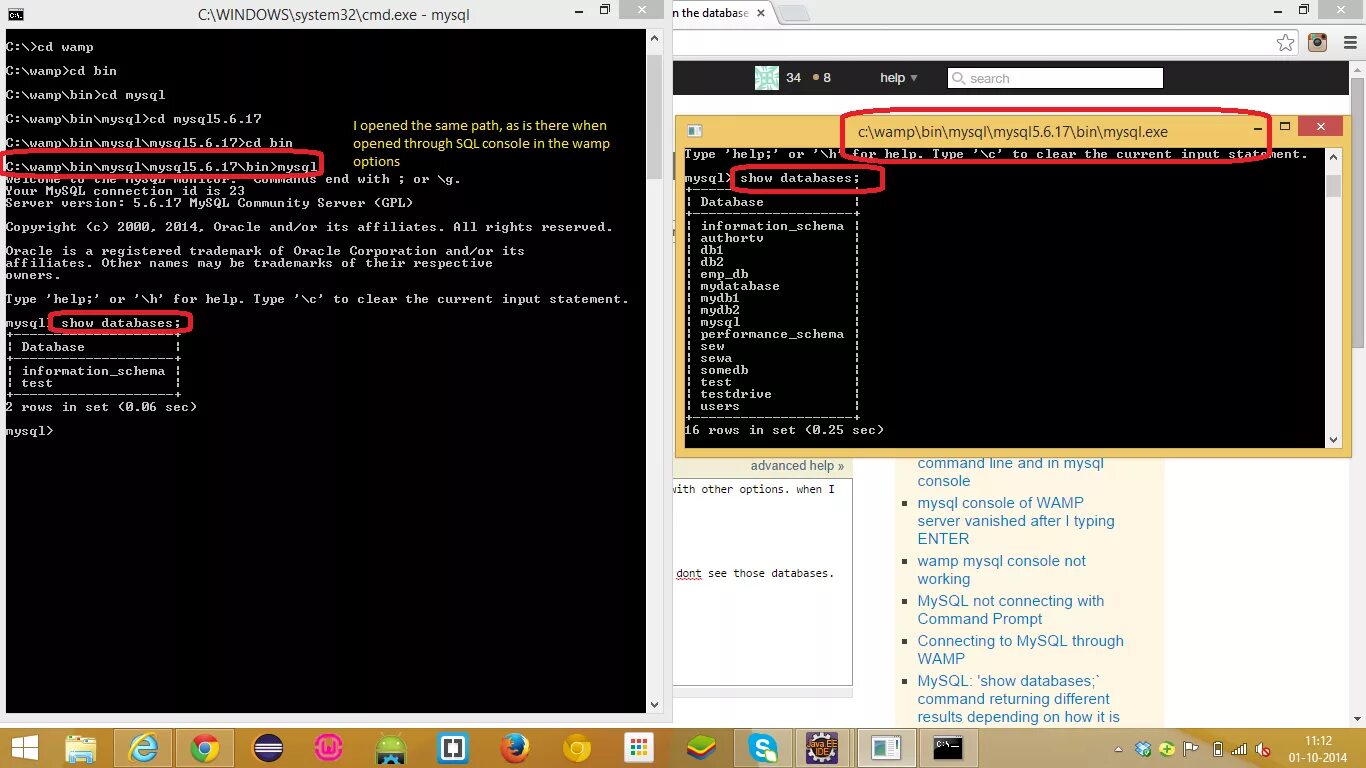Screen dimensions: 1366x768
Task: Click 'testdrive' in the mysql.exe console
Action: [x=736, y=394]
